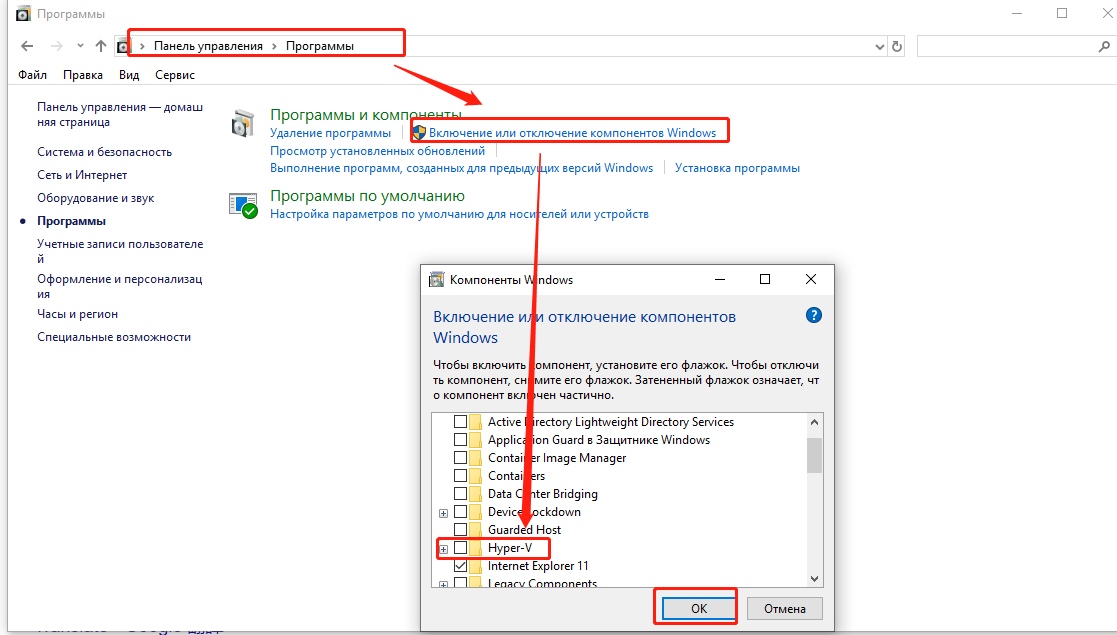Open the Сервис menu
1117x635 pixels.
coord(175,75)
